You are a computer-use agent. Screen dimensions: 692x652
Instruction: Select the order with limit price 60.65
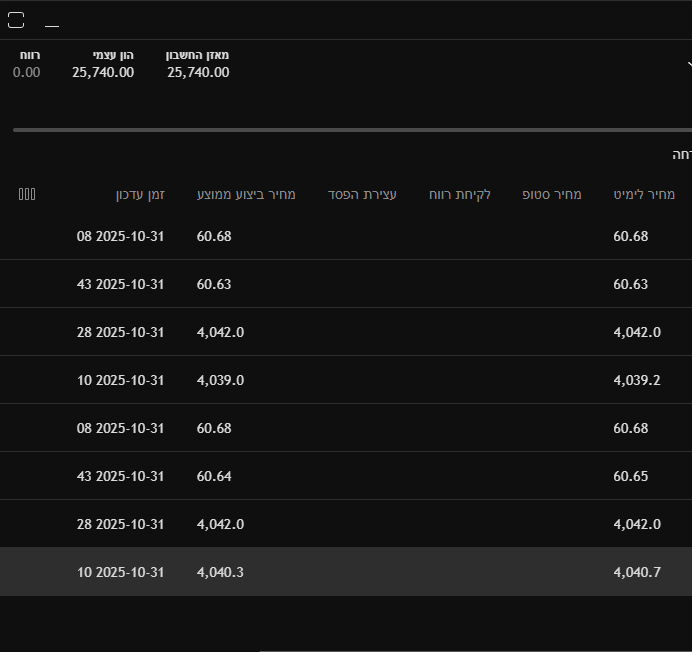(x=631, y=476)
